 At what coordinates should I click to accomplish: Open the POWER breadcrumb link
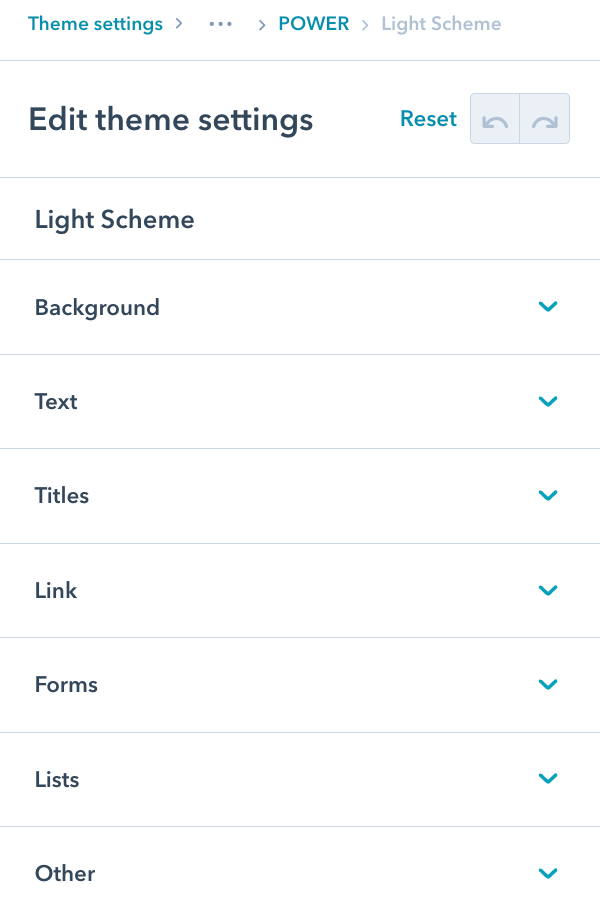click(313, 23)
